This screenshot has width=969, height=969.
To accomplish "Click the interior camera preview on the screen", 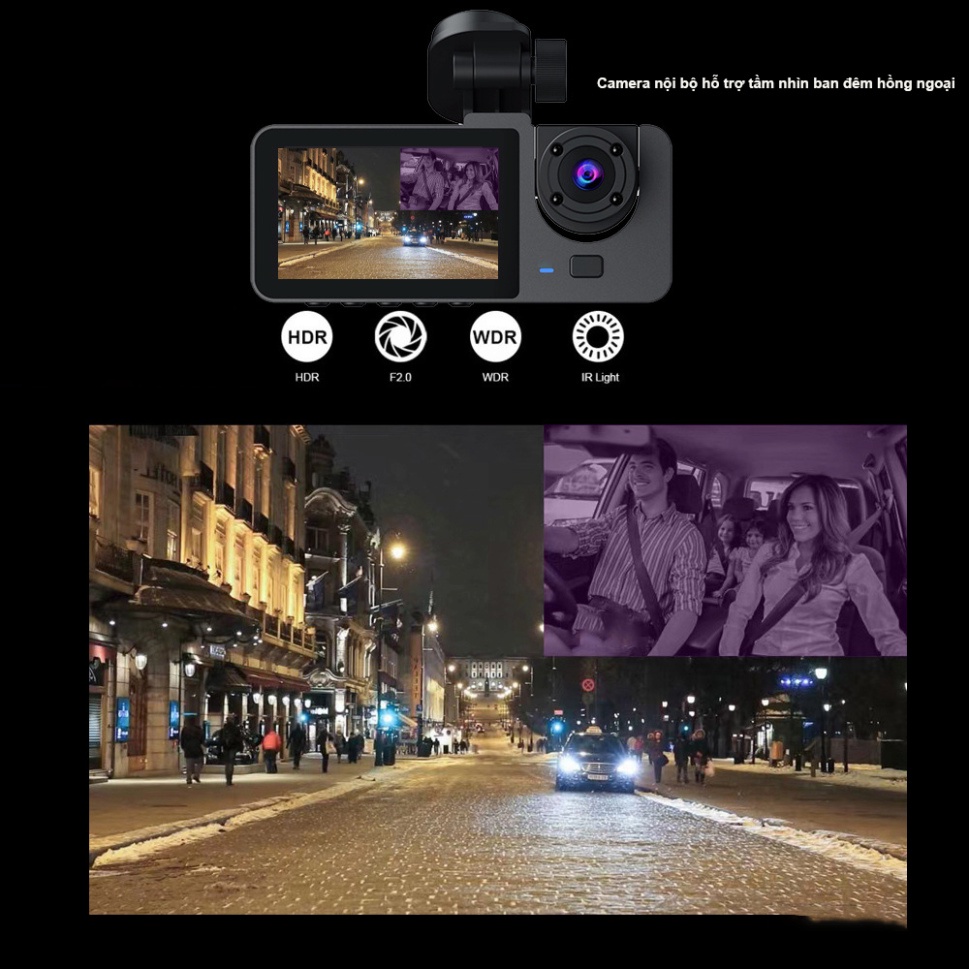I will click(450, 177).
